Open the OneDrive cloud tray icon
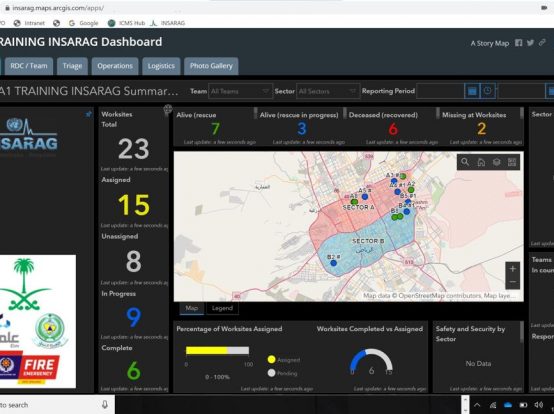Image resolution: width=554 pixels, height=414 pixels. coord(508,405)
